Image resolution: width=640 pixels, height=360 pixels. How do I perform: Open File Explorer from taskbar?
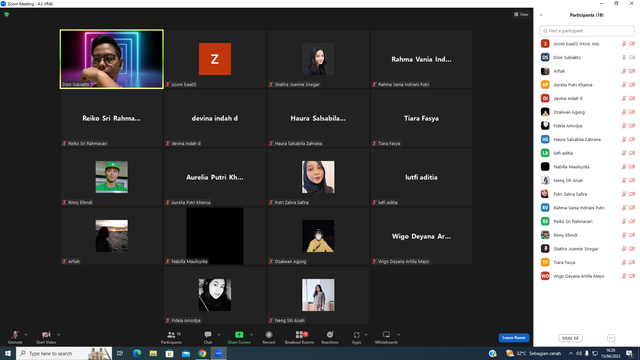pyautogui.click(x=153, y=353)
